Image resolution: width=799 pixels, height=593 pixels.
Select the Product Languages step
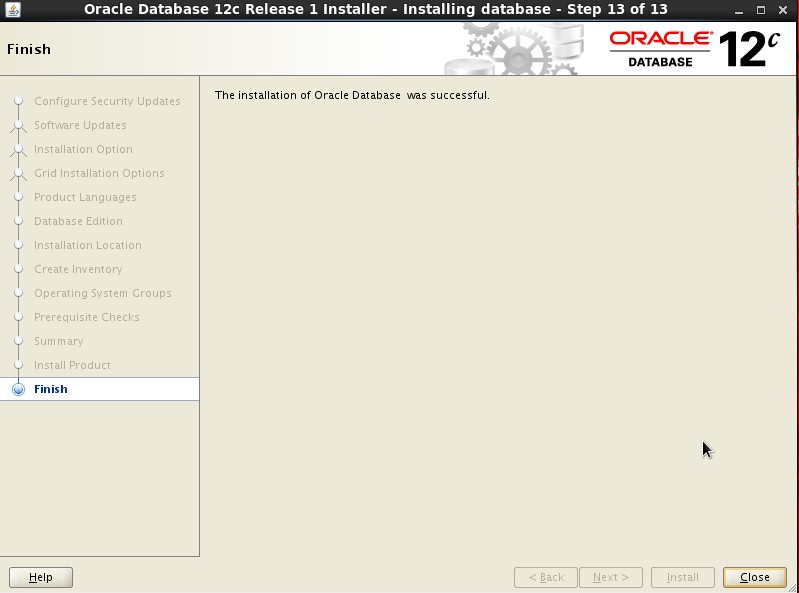coord(85,198)
